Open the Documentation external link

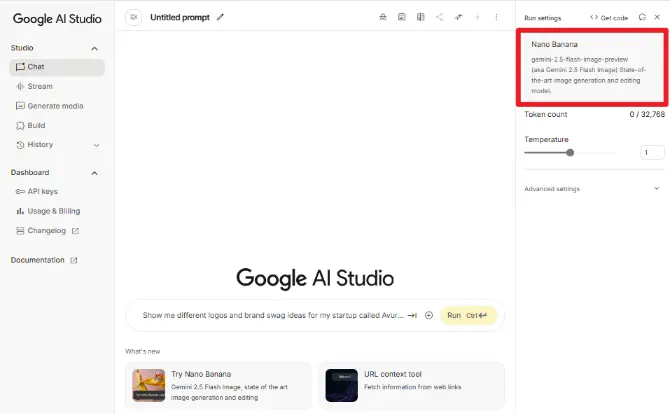click(44, 260)
